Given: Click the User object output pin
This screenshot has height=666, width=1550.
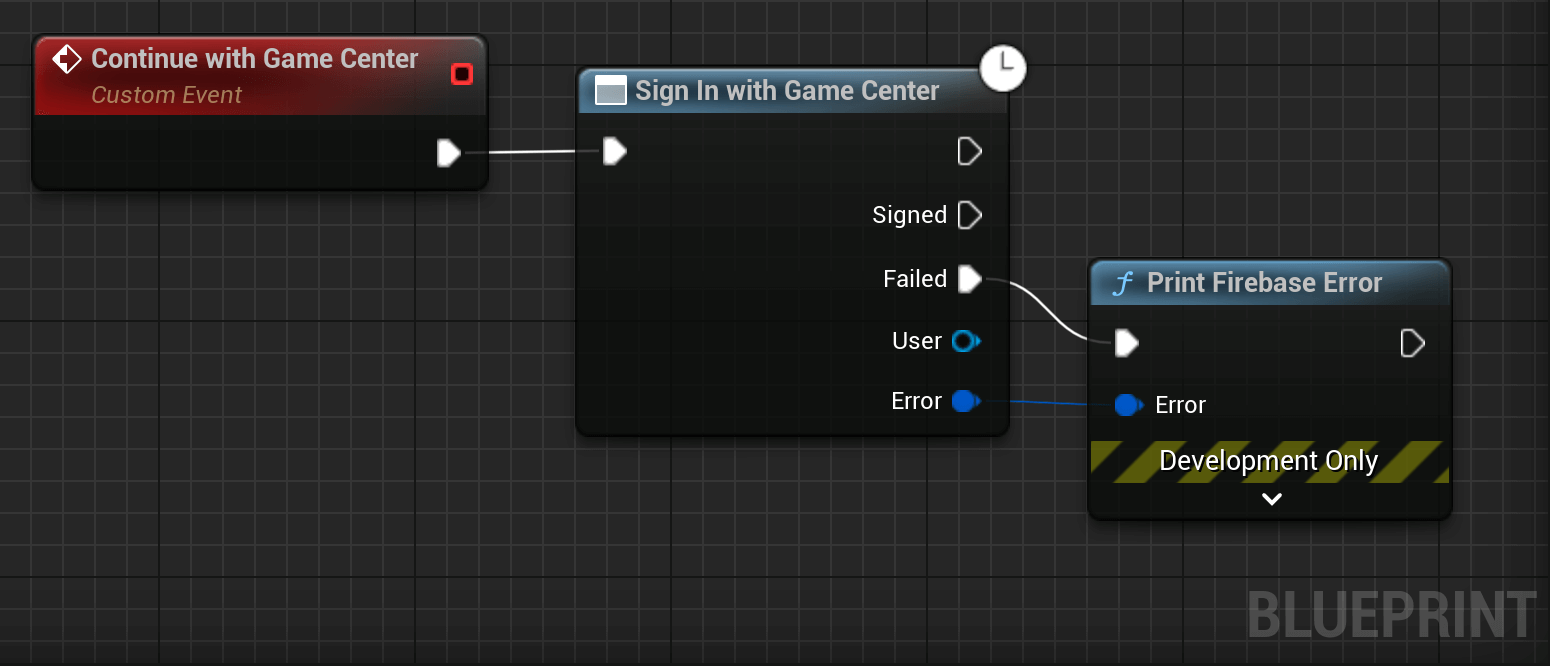Looking at the screenshot, I should coord(965,341).
